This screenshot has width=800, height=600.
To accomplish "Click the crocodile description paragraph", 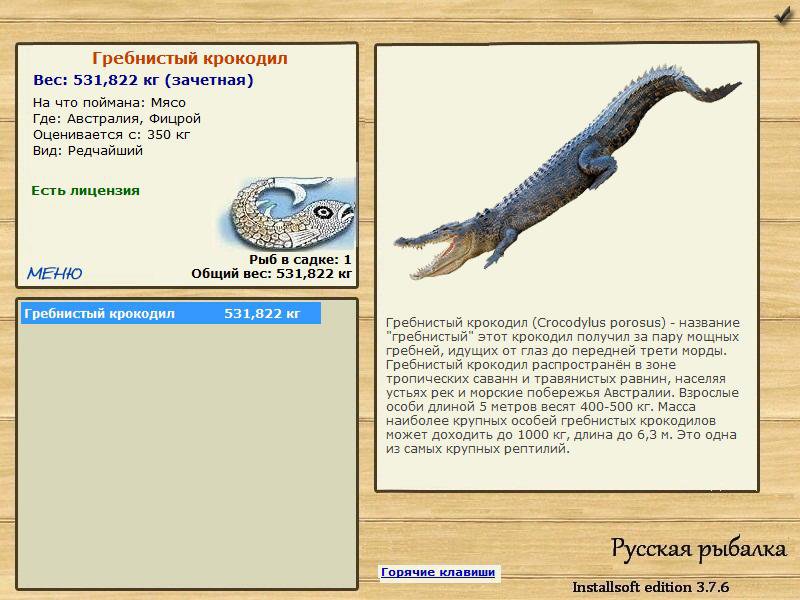I will click(x=563, y=386).
